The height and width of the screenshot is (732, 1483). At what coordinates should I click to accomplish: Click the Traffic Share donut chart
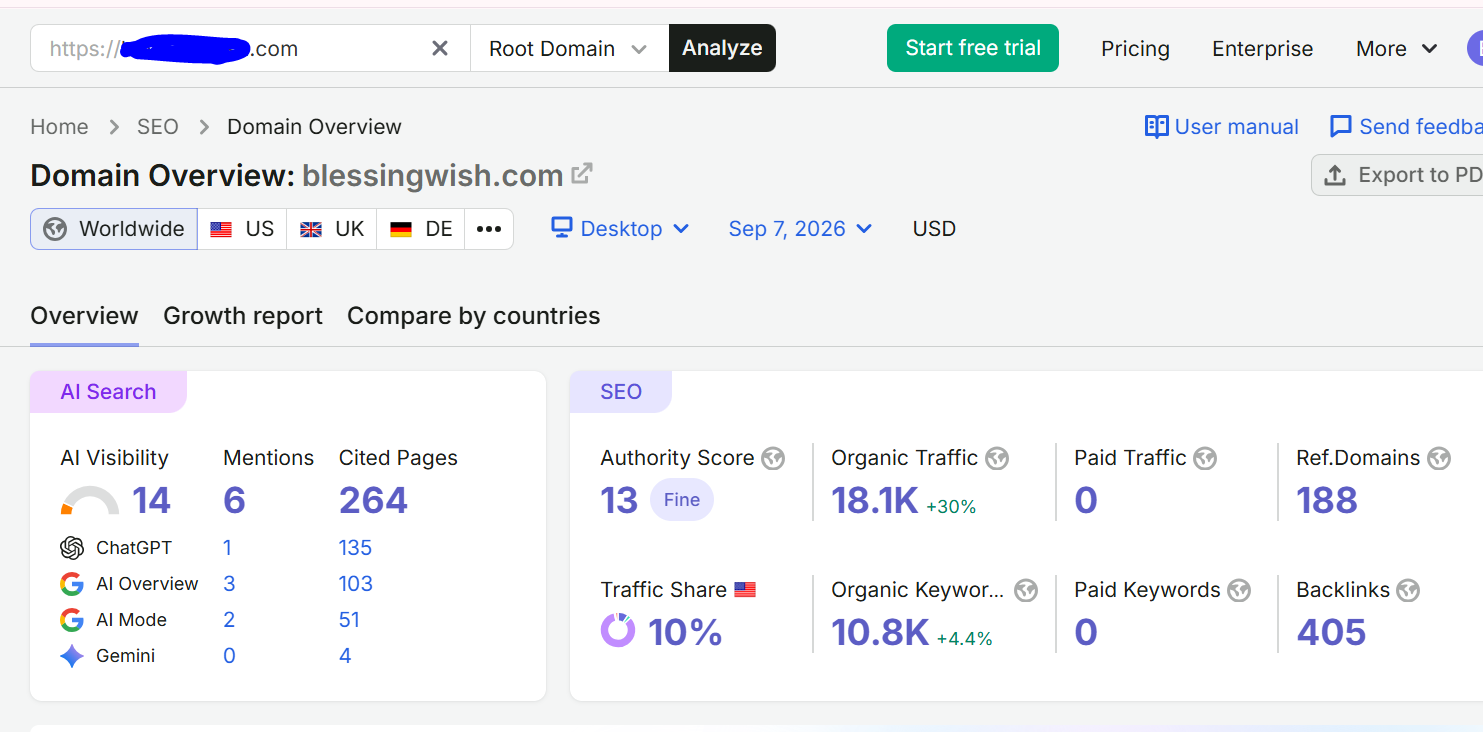click(618, 631)
